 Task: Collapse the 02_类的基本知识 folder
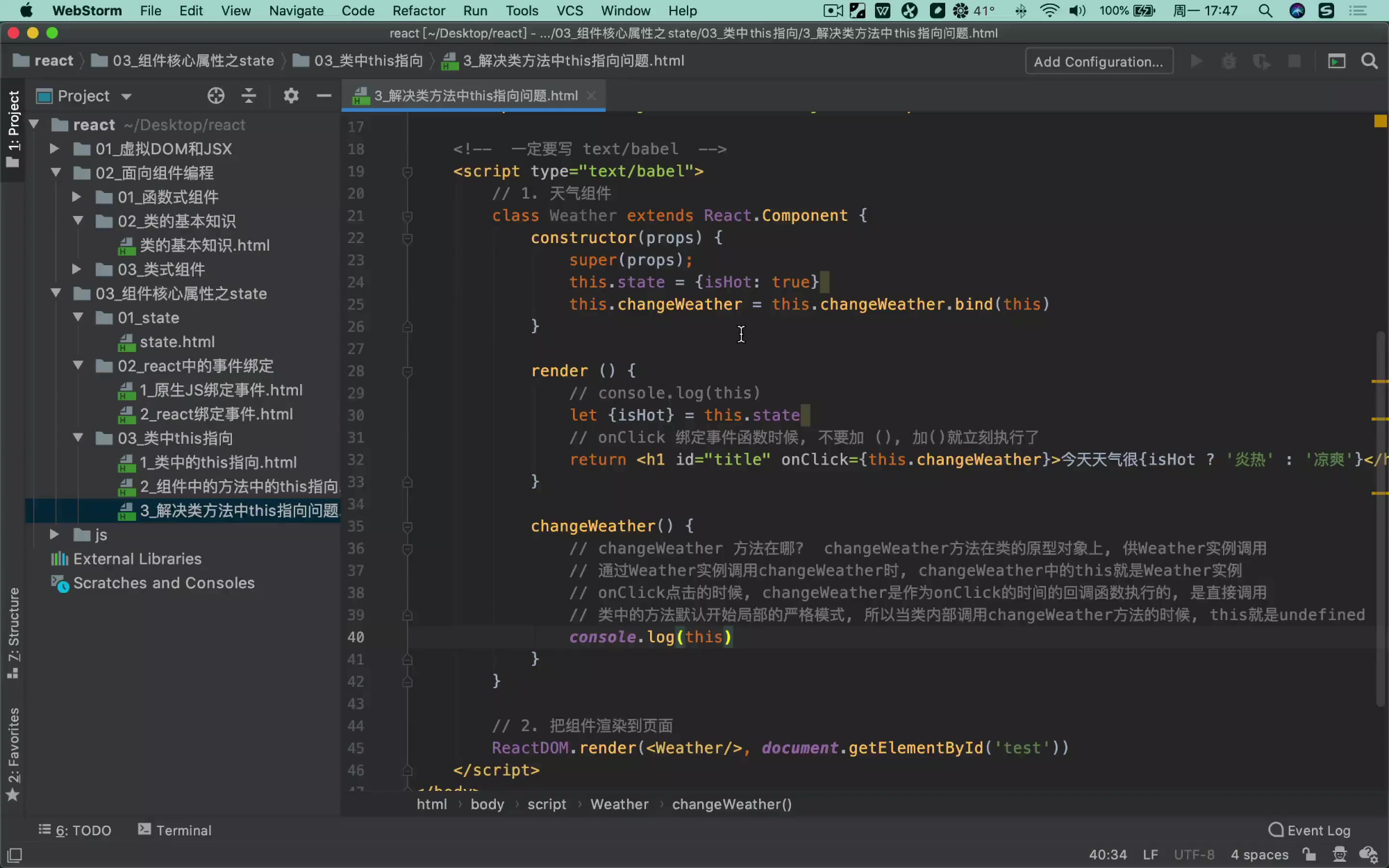78,221
